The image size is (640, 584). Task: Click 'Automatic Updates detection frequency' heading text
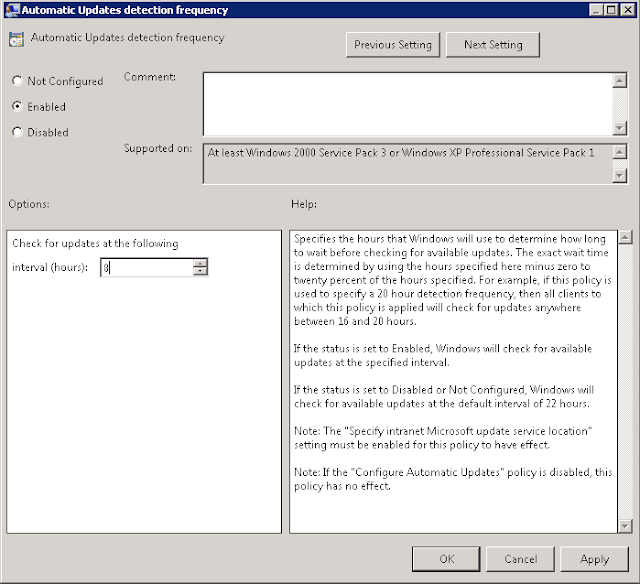coord(127,38)
